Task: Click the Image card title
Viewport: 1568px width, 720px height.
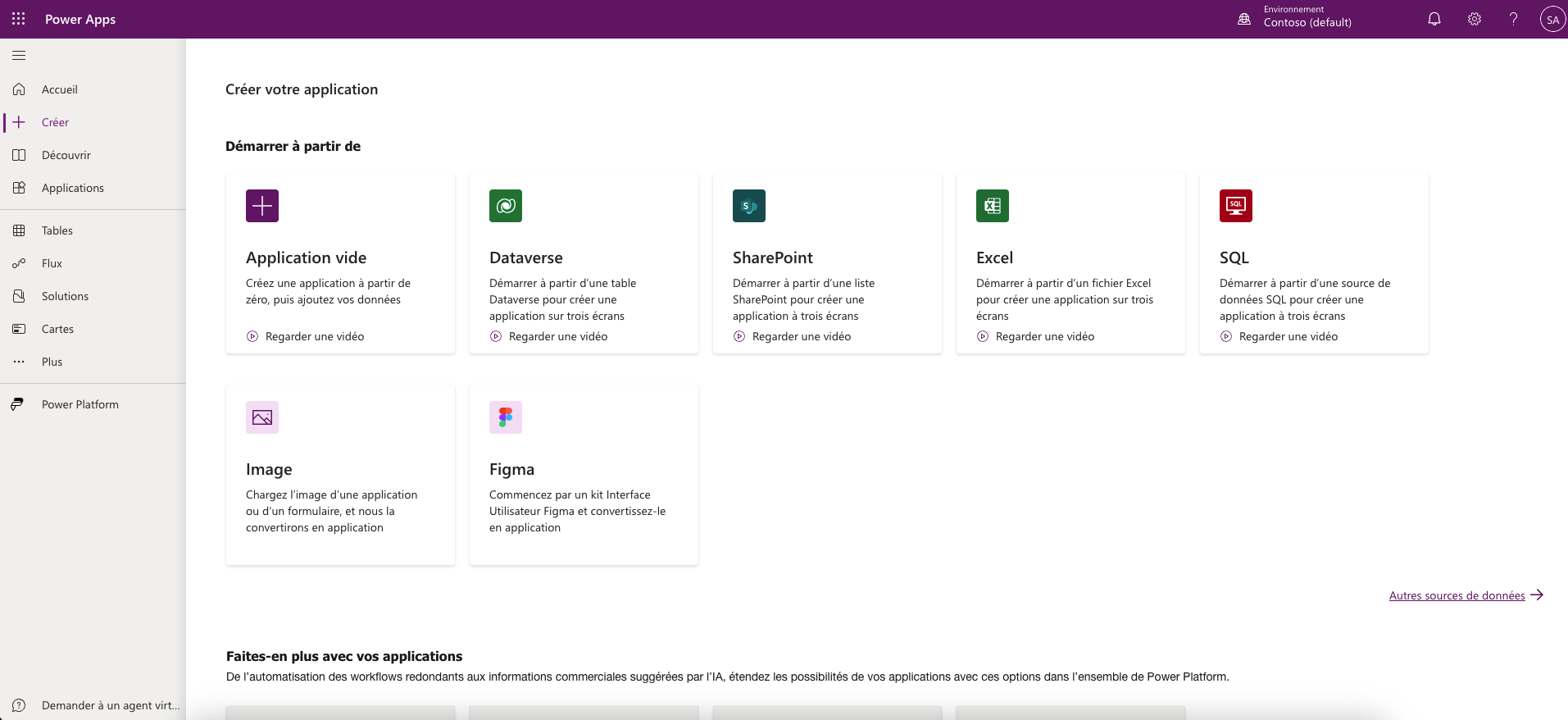Action: [269, 469]
